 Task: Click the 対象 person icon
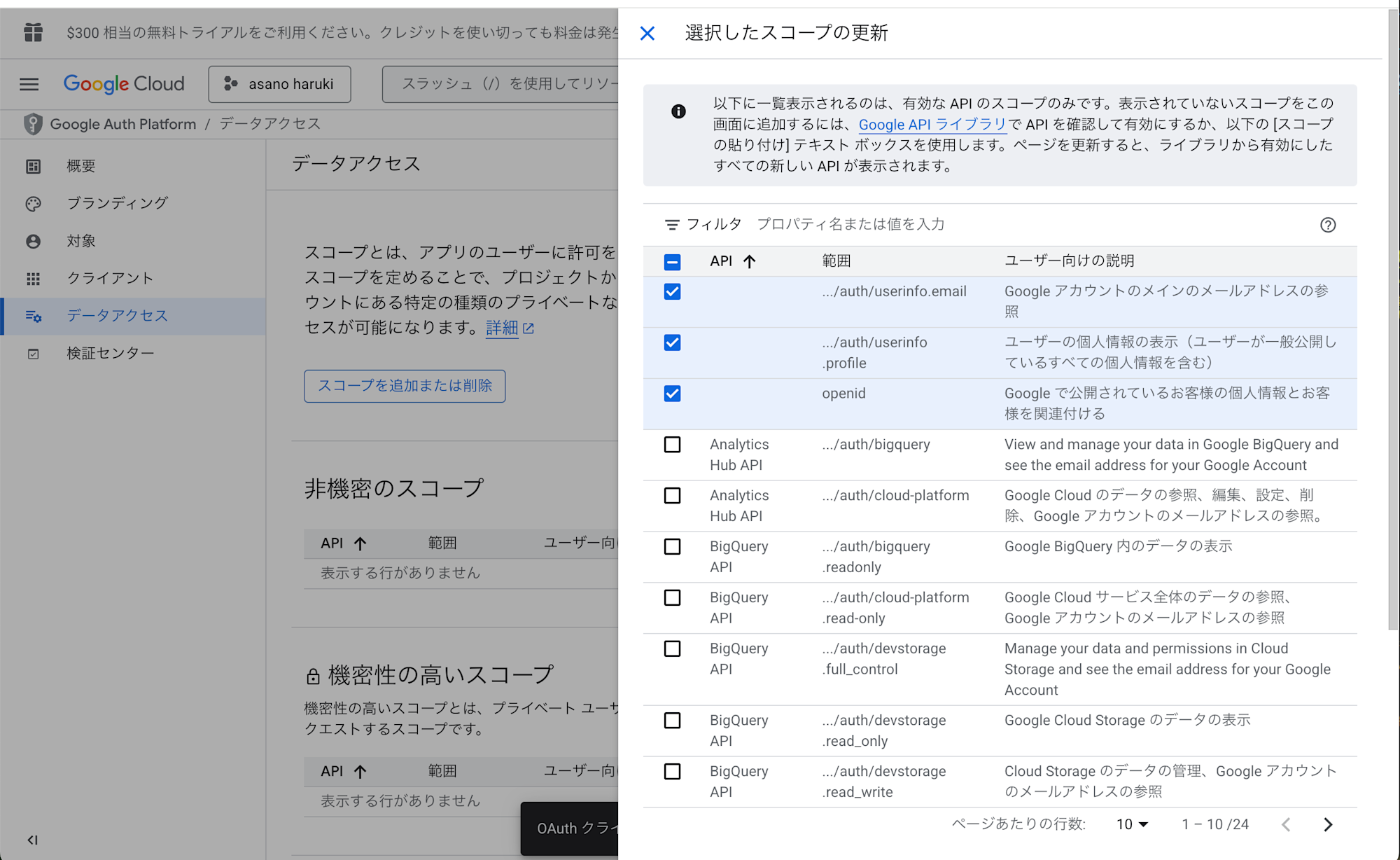click(x=33, y=242)
